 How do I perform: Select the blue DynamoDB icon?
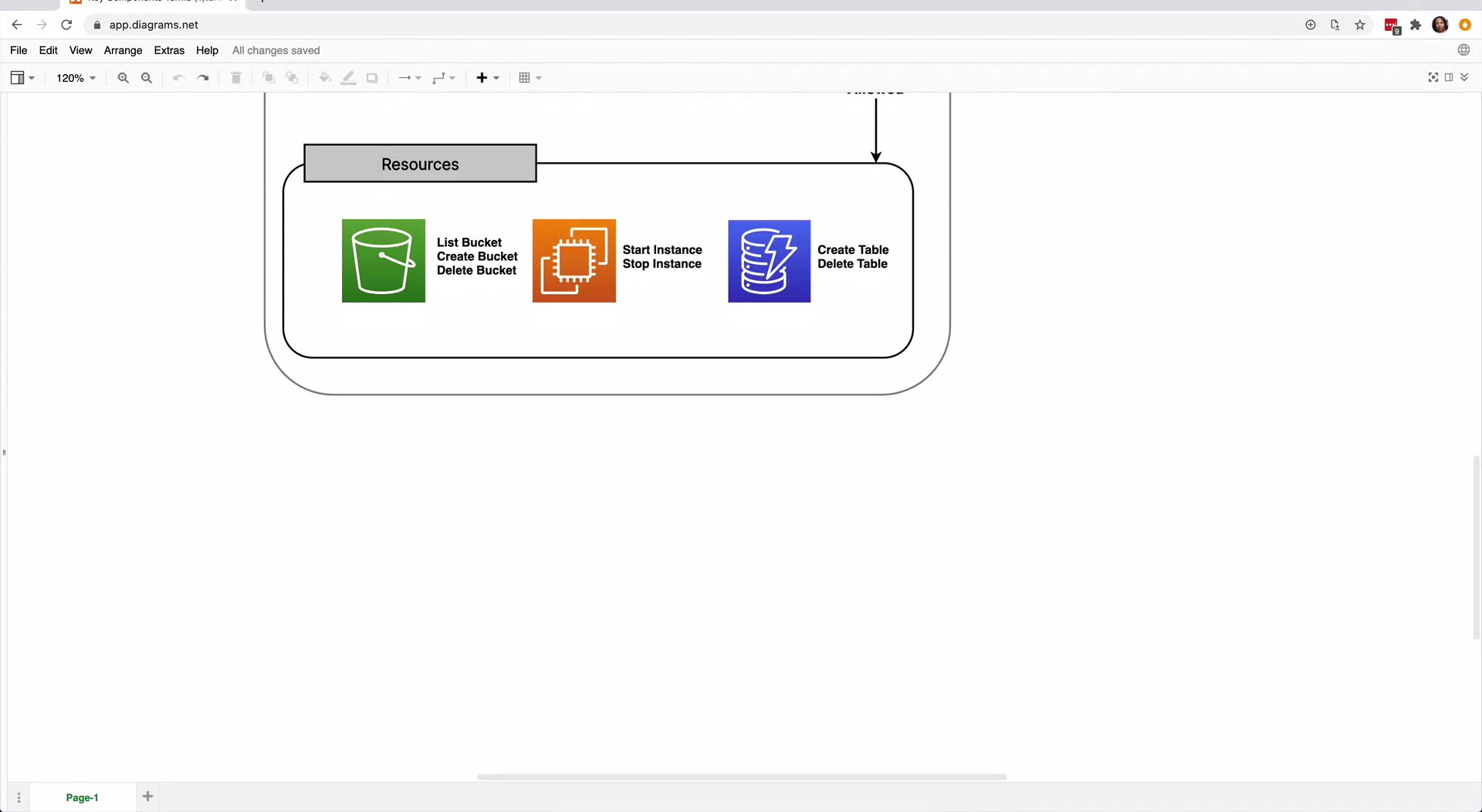tap(770, 261)
